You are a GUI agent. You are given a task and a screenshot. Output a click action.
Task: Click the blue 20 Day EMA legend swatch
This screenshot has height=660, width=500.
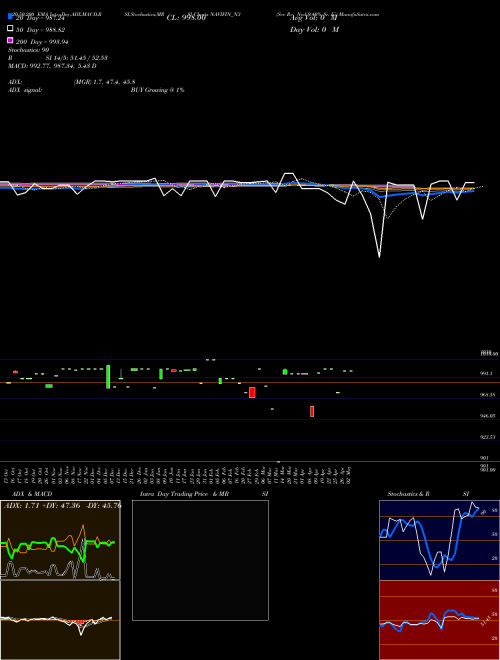point(10,16)
